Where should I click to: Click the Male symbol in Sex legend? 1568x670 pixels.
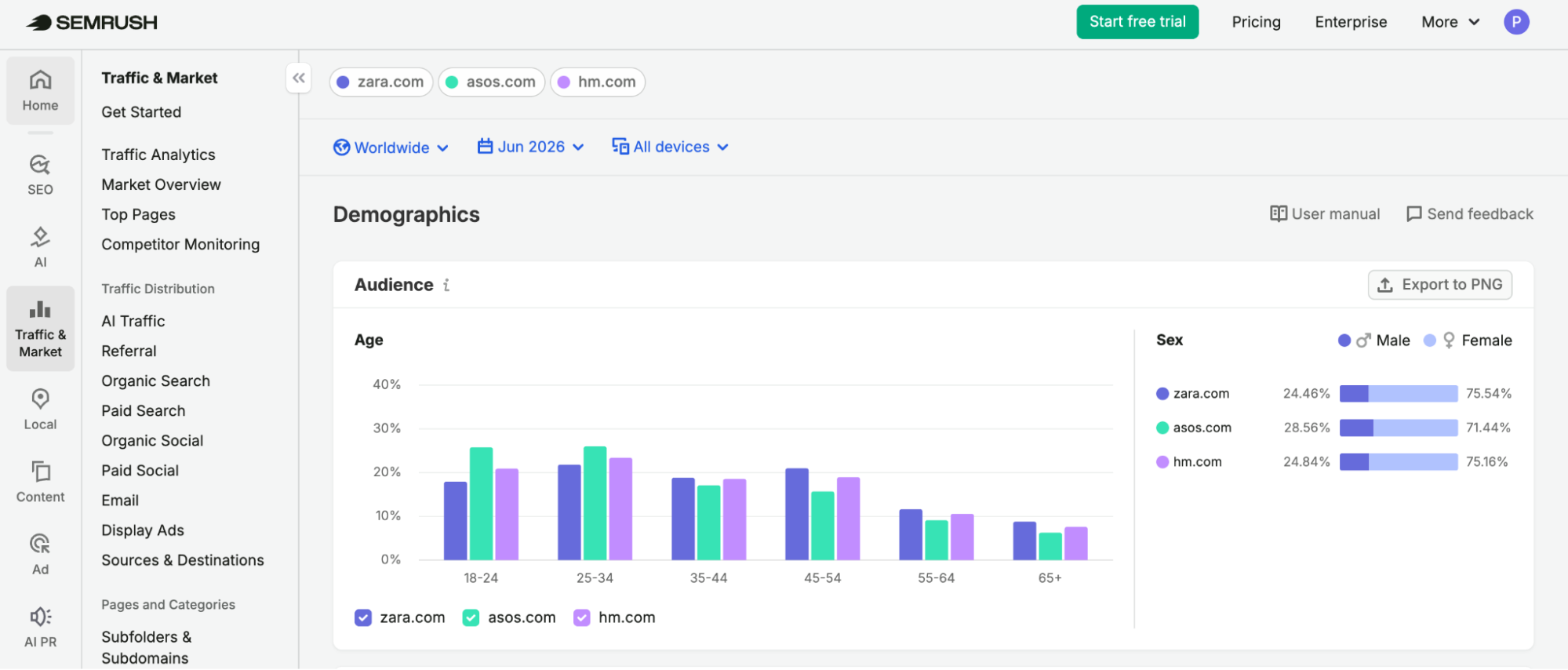1363,340
